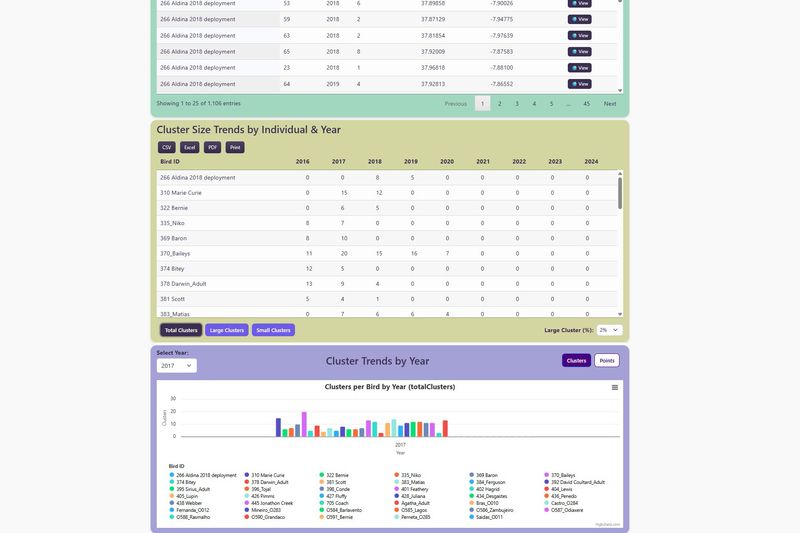Viewport: 800px width, 533px height.
Task: Click Next in the table pagination
Action: point(610,103)
